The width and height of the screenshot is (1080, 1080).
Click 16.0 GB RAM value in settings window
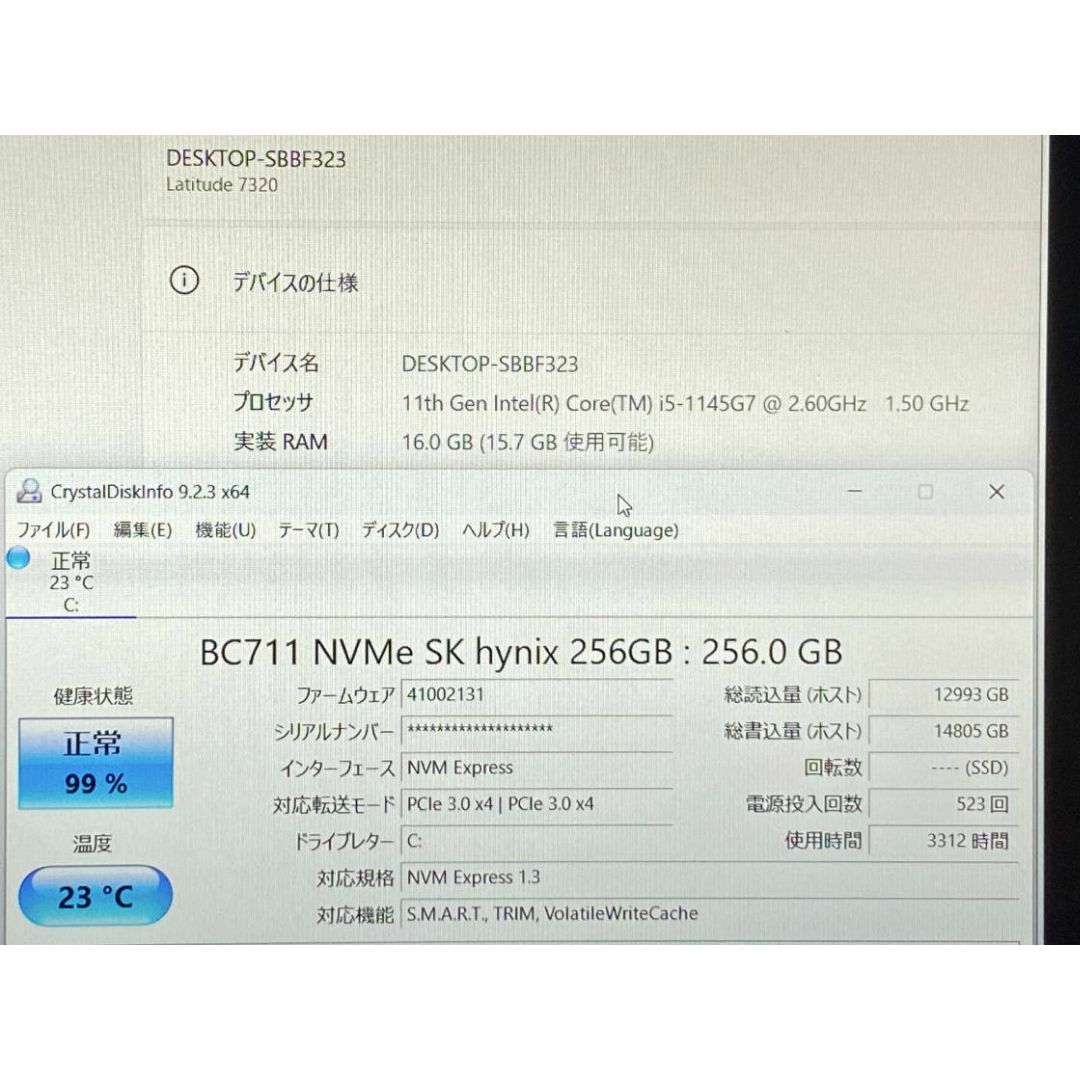coord(528,442)
